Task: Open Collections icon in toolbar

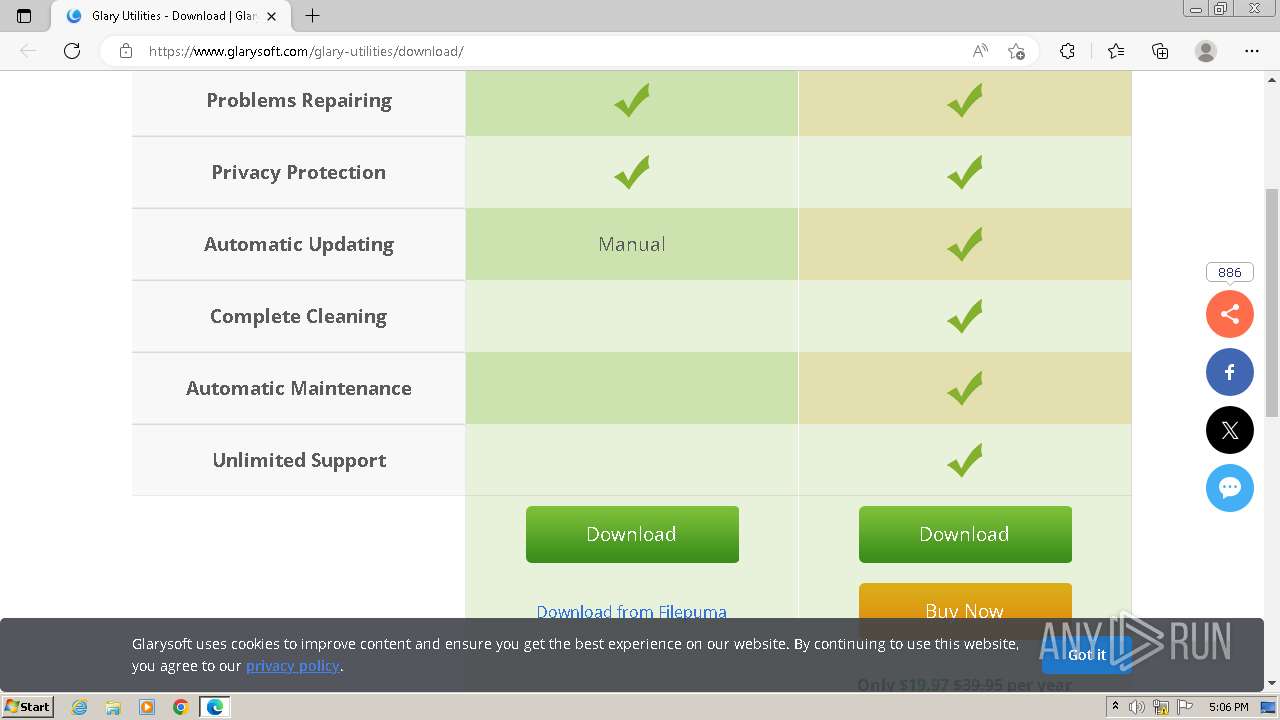Action: tap(1160, 51)
